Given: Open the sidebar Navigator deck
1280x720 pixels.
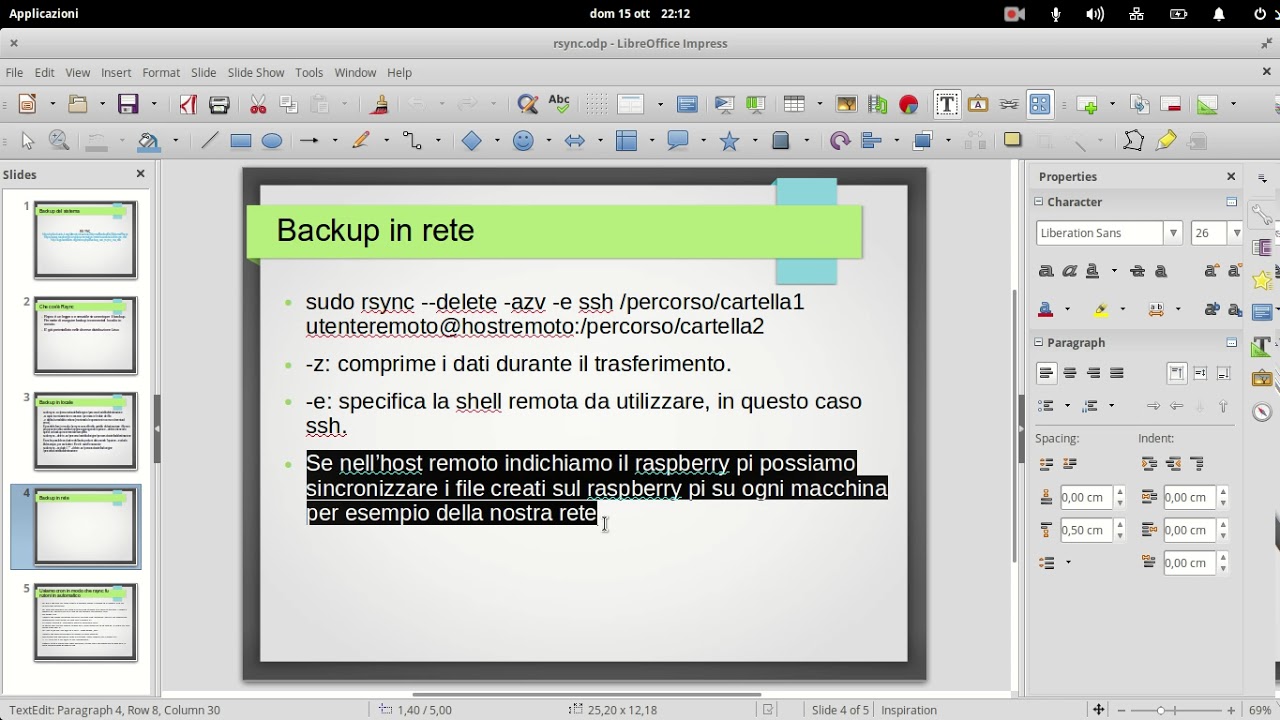Looking at the screenshot, I should coord(1262,412).
